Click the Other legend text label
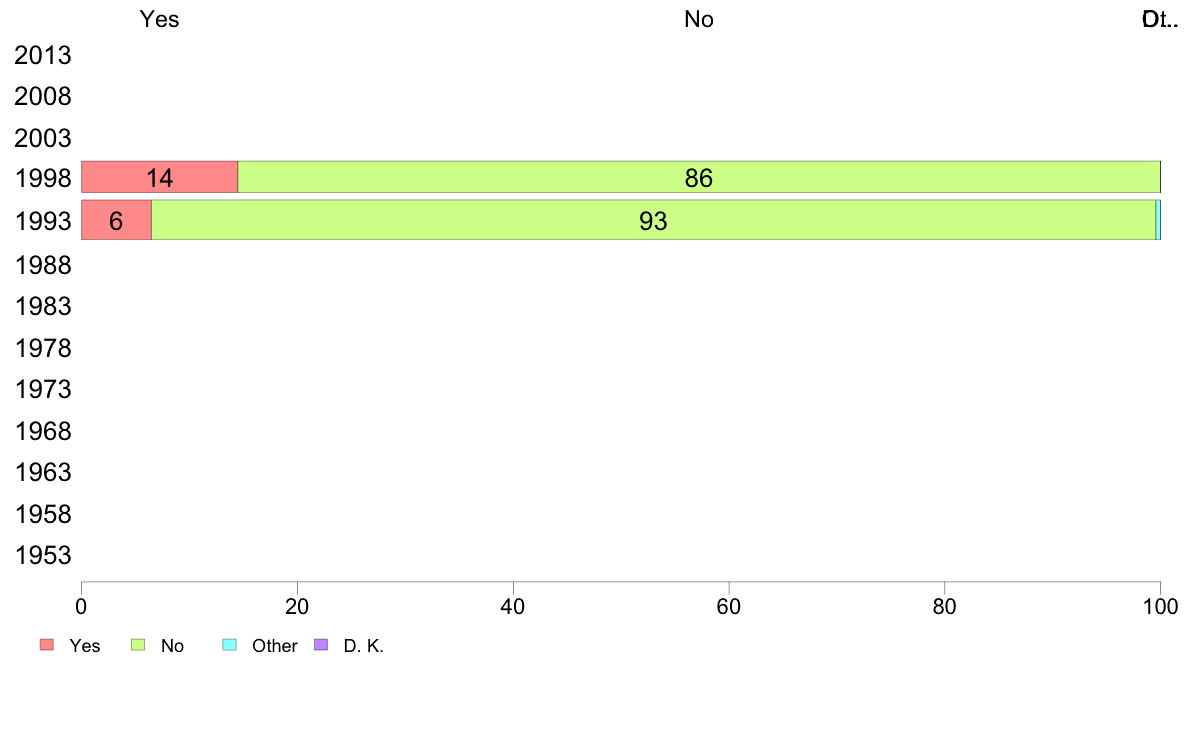 tap(275, 646)
